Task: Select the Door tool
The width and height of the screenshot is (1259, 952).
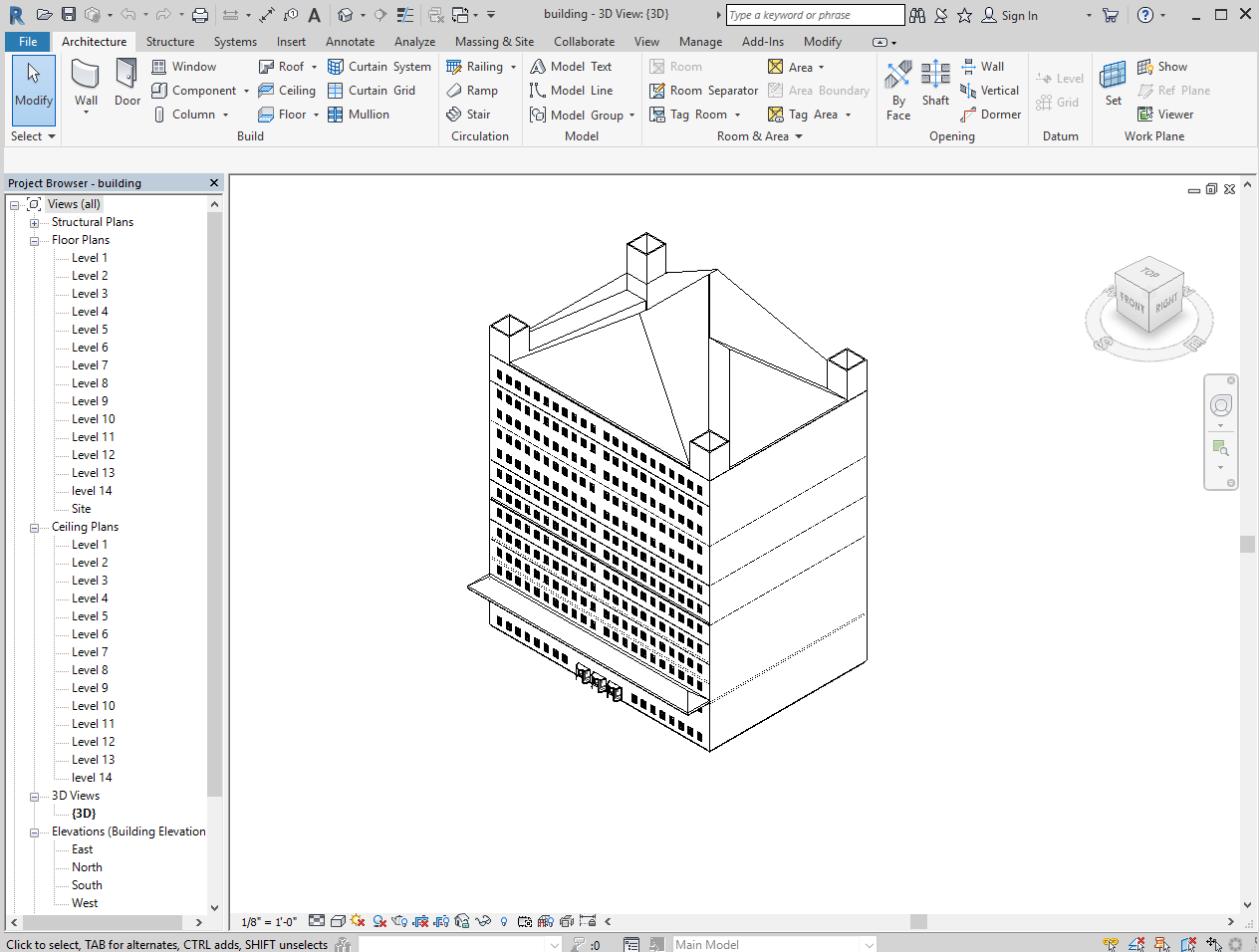Action: point(126,83)
